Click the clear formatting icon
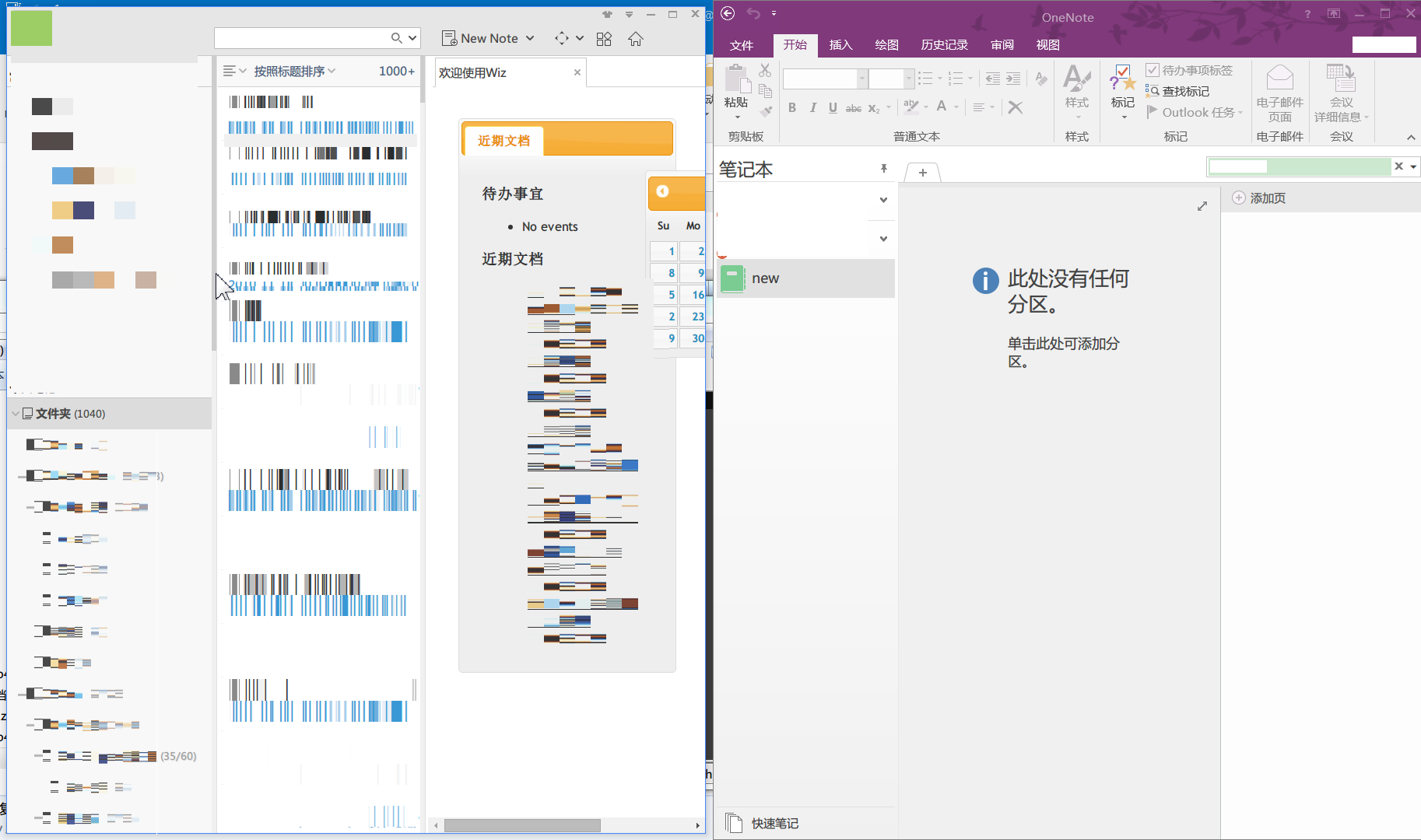The image size is (1421, 840). 1041,78
